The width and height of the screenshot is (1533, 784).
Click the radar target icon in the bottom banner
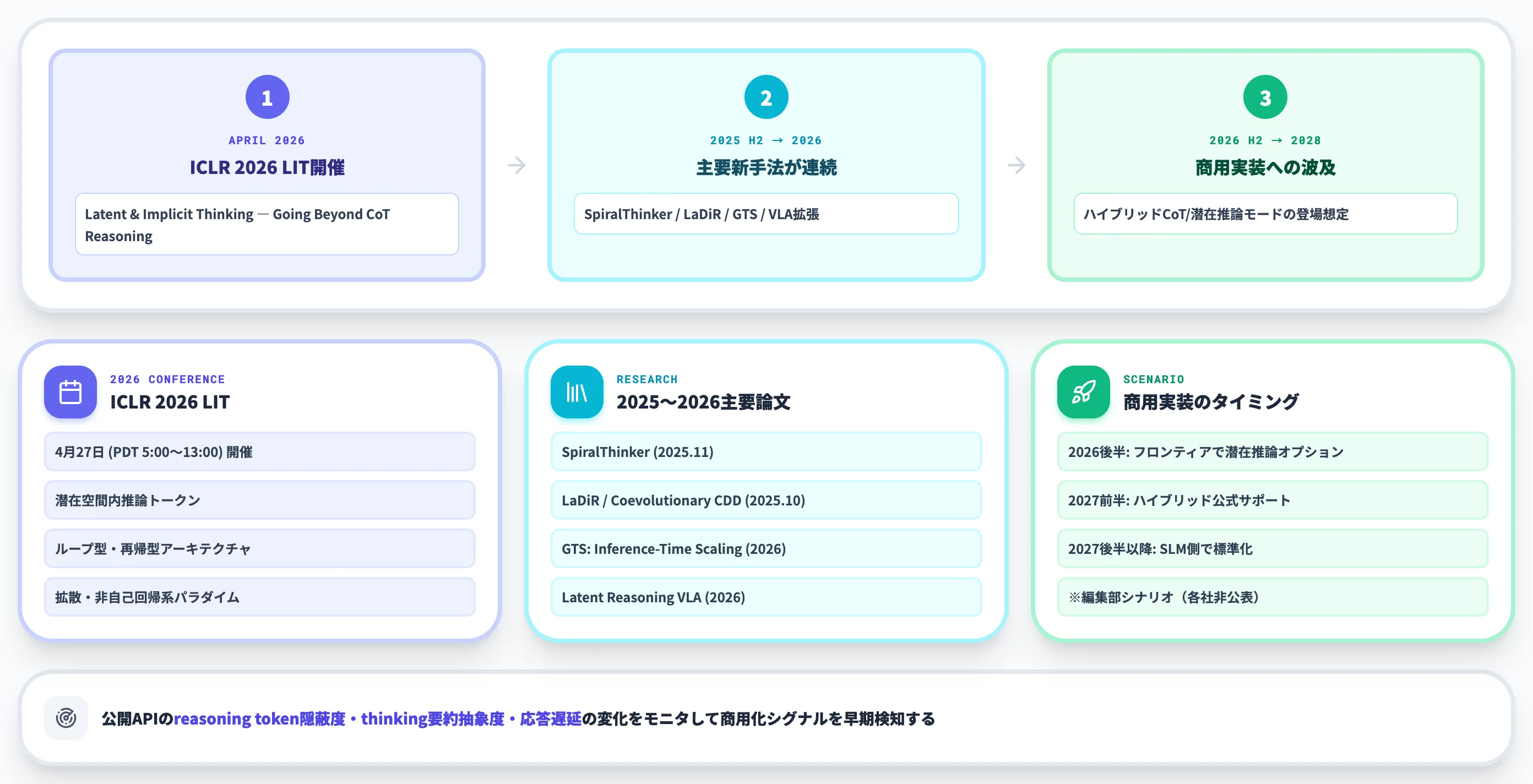(66, 718)
